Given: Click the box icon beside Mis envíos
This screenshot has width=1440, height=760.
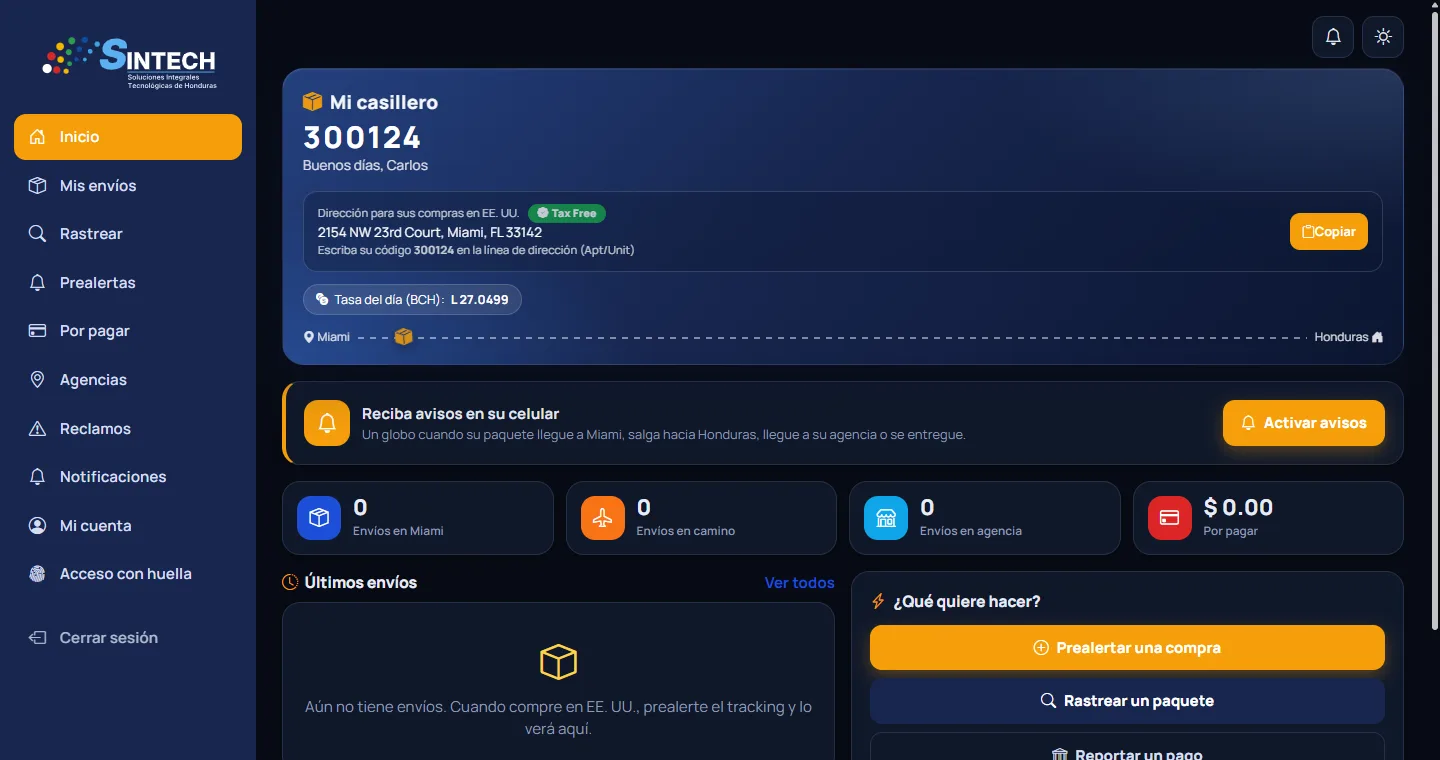Looking at the screenshot, I should pyautogui.click(x=37, y=186).
